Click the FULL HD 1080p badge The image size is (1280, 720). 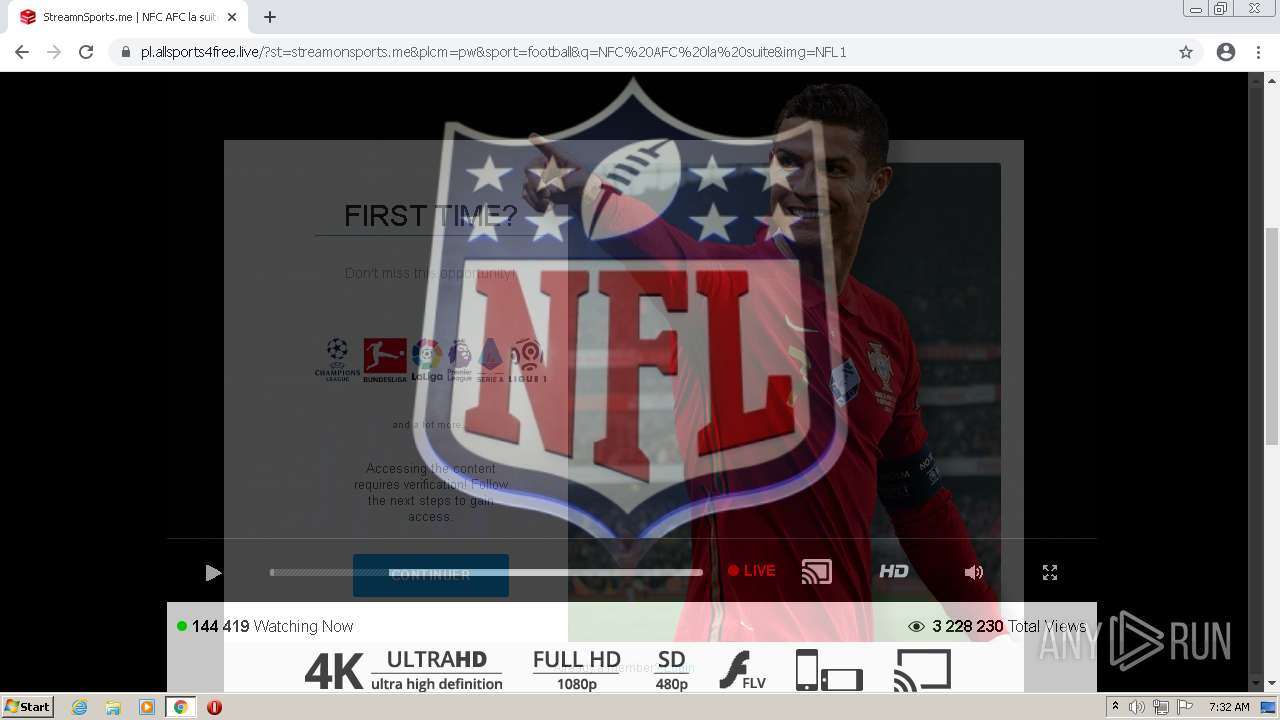coord(577,671)
